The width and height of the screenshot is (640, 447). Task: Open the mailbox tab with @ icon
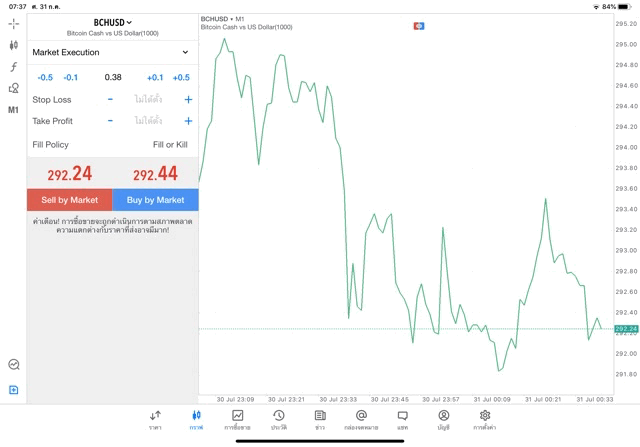(361, 420)
